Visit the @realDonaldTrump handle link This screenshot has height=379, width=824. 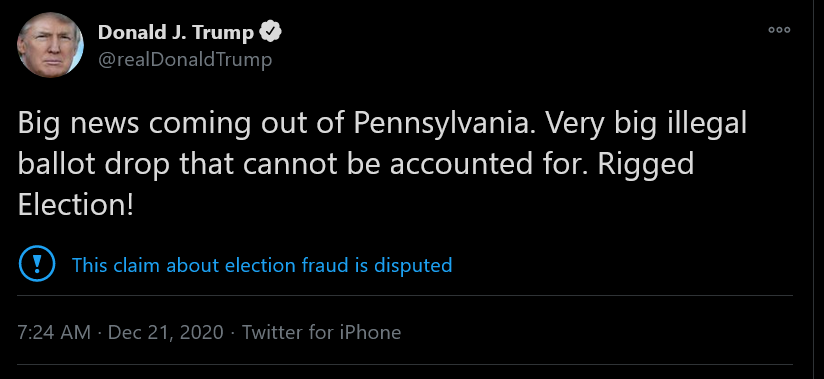pos(185,59)
